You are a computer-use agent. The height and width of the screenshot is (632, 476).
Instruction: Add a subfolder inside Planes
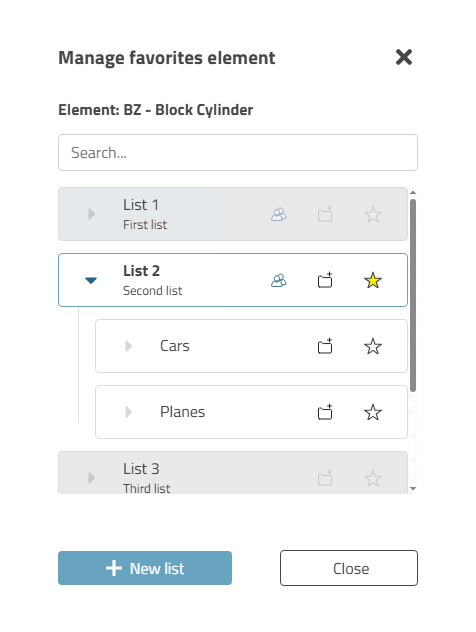325,412
